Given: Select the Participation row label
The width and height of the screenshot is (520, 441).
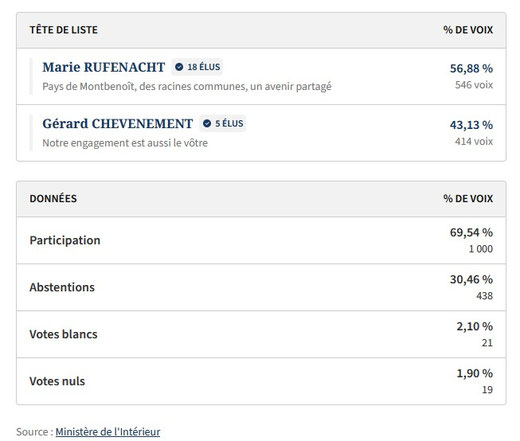Looking at the screenshot, I should [x=65, y=240].
